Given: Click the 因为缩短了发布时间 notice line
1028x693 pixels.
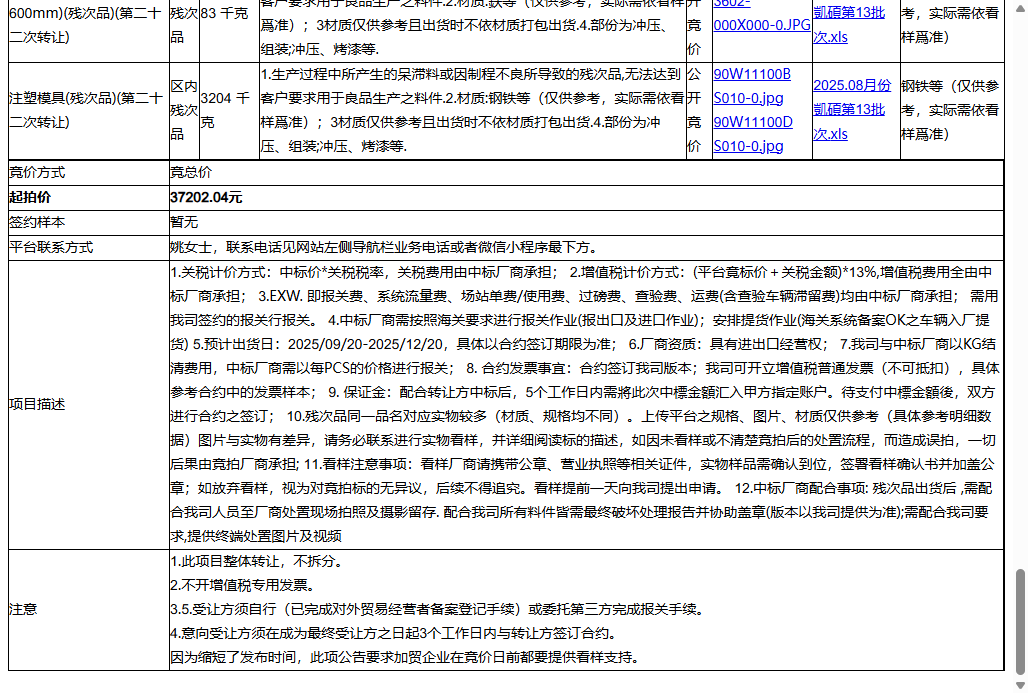Looking at the screenshot, I should coord(405,657).
